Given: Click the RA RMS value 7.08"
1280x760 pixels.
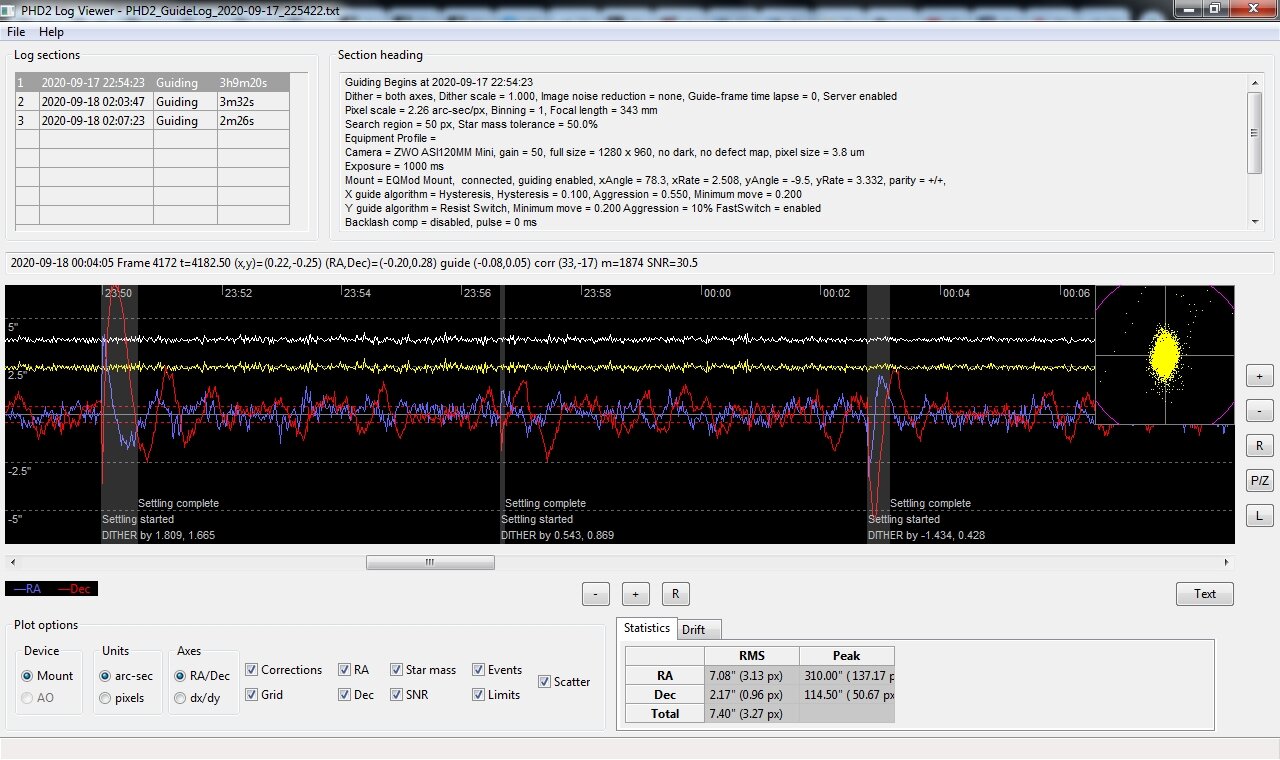Looking at the screenshot, I should coord(751,675).
